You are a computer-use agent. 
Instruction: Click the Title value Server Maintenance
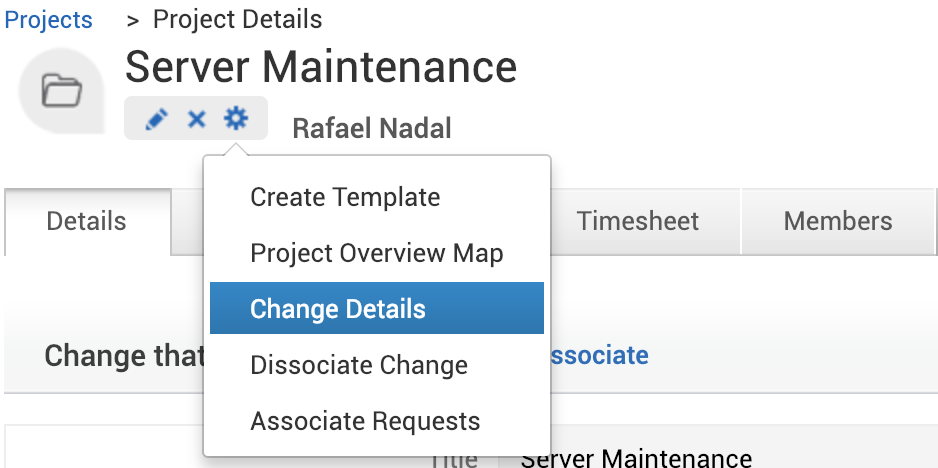(x=637, y=459)
